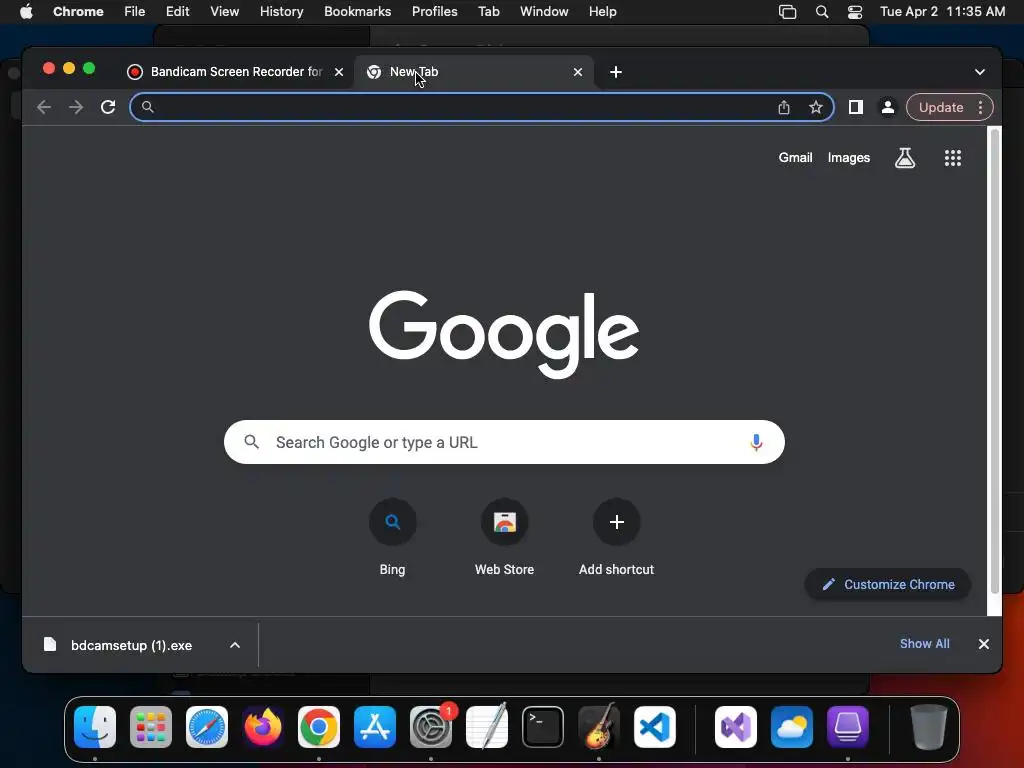Close the downloads bar
Image resolution: width=1024 pixels, height=768 pixels.
[x=984, y=644]
